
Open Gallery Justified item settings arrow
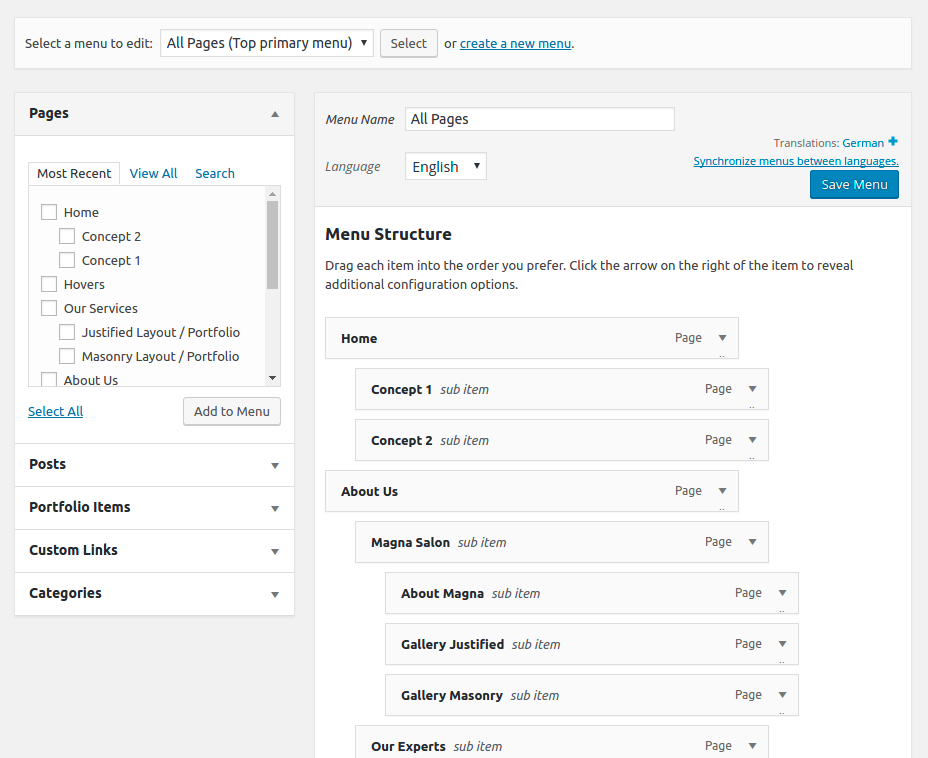pos(782,644)
